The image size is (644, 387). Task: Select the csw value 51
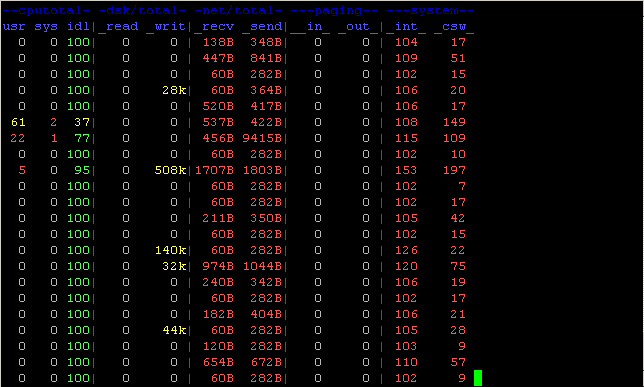[x=458, y=58]
